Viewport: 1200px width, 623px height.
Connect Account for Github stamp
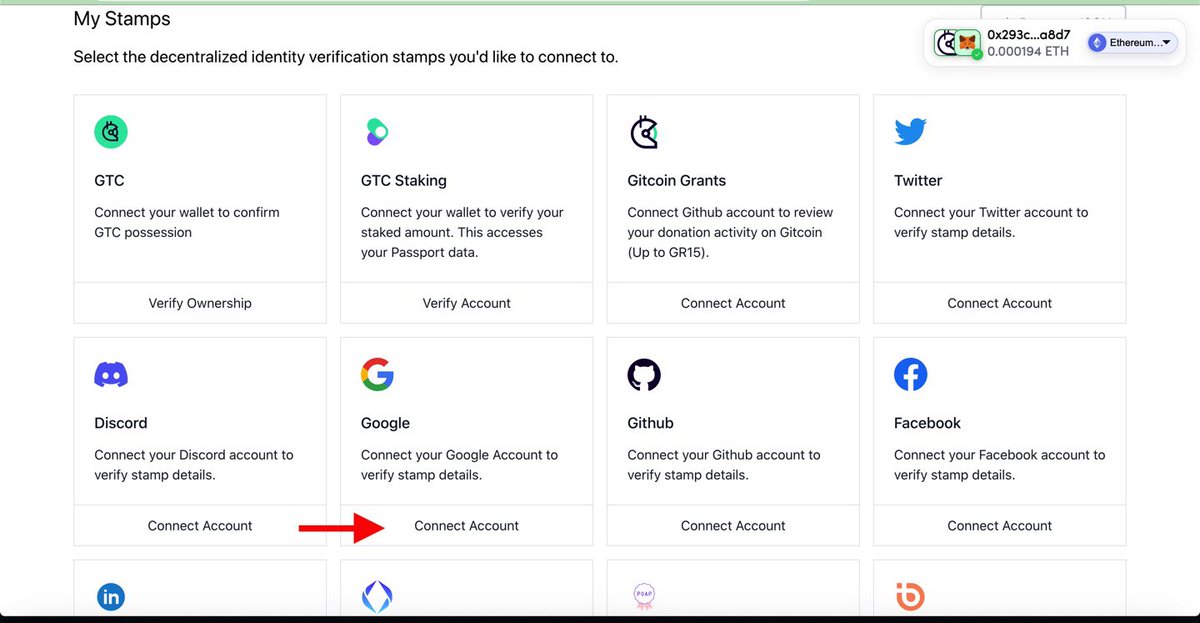click(733, 525)
